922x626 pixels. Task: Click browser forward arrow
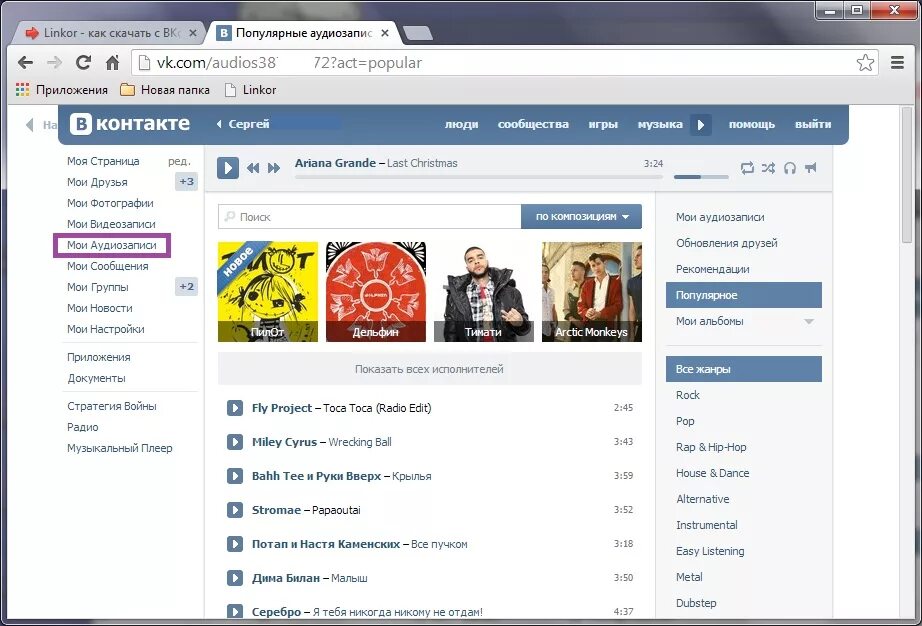pos(54,62)
